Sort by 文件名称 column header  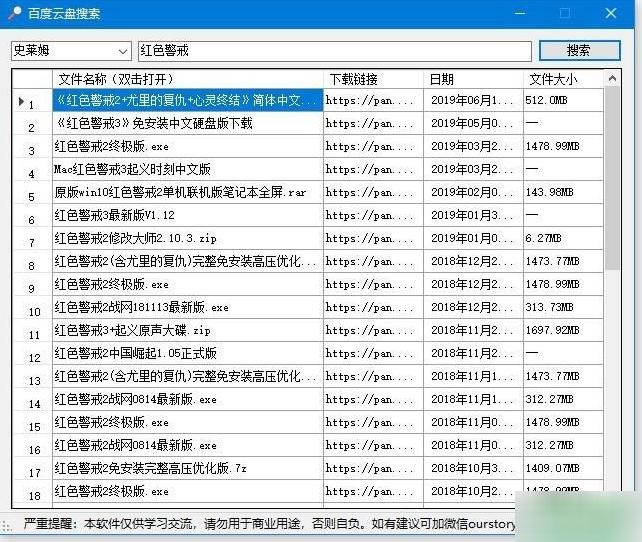tap(188, 79)
